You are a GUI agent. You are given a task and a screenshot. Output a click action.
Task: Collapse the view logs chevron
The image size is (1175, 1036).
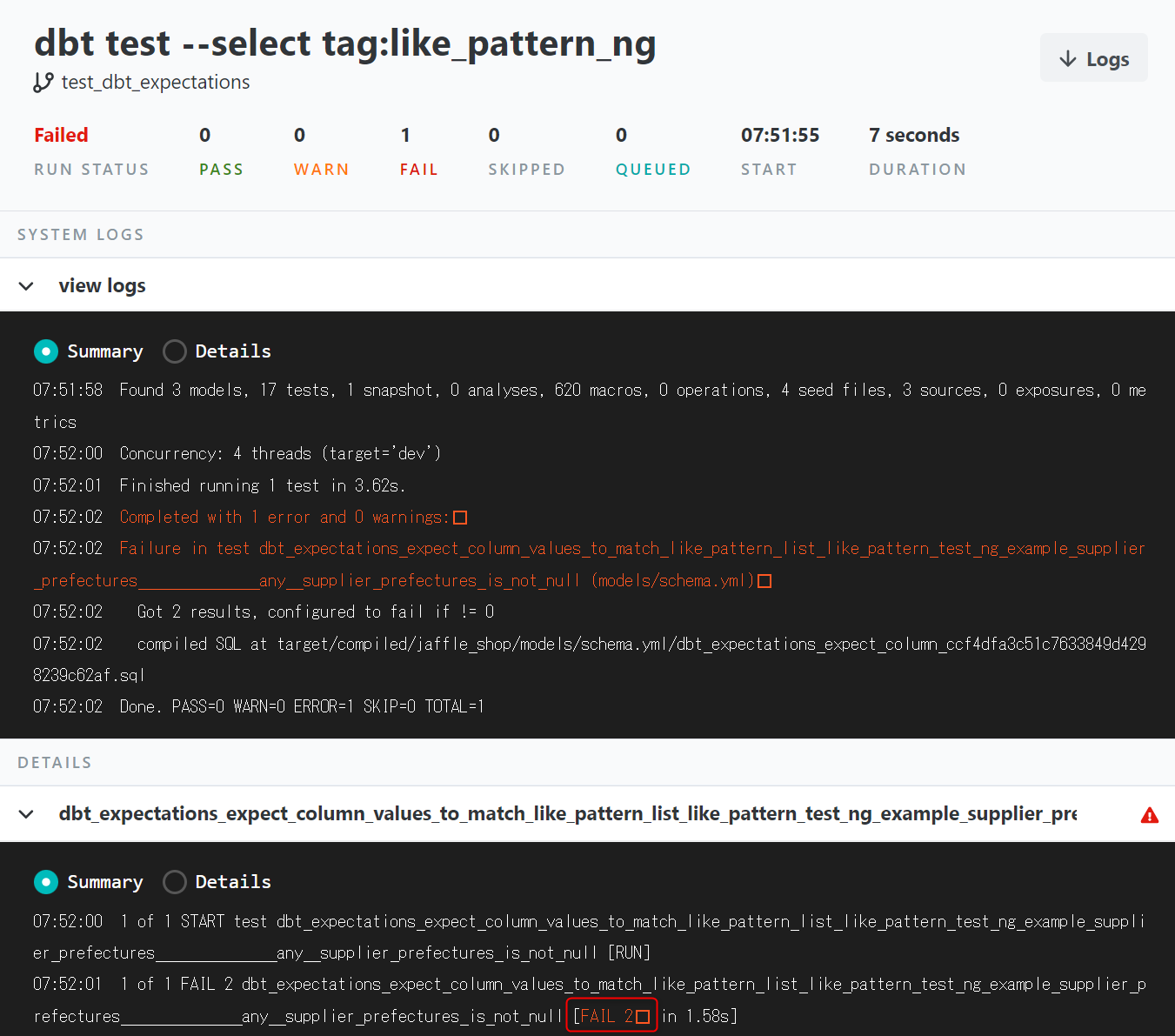point(26,286)
